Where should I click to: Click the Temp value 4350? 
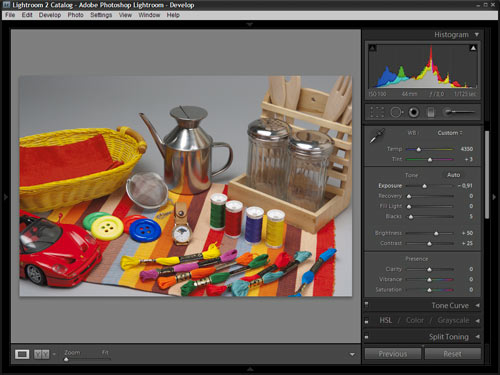pos(466,149)
